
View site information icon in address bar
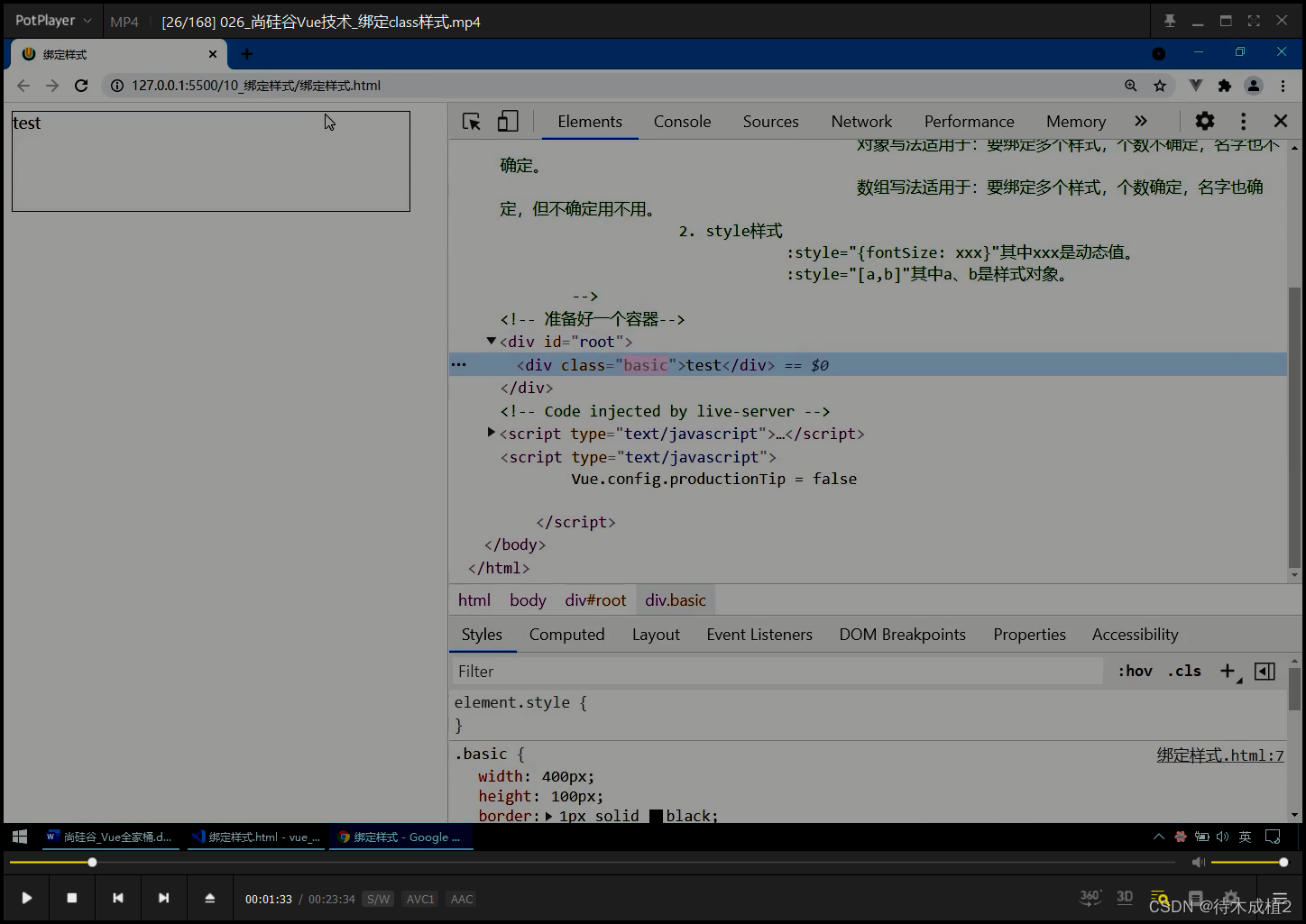(116, 86)
